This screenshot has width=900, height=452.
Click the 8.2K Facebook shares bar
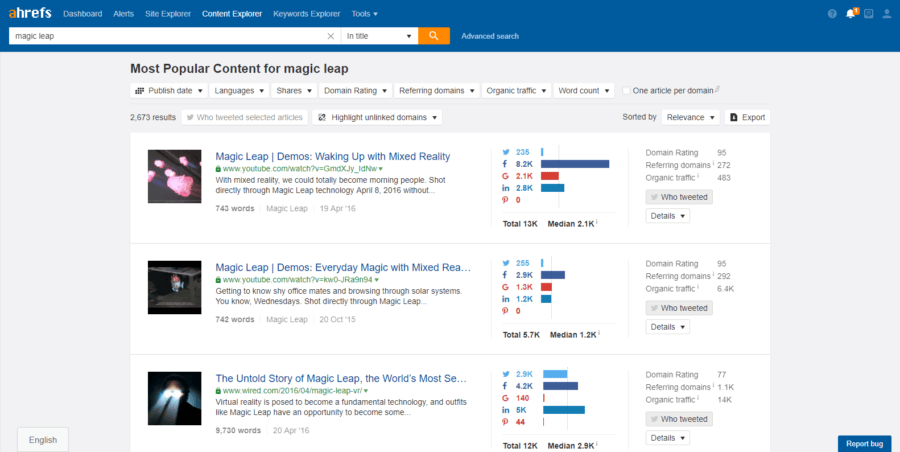(x=575, y=164)
